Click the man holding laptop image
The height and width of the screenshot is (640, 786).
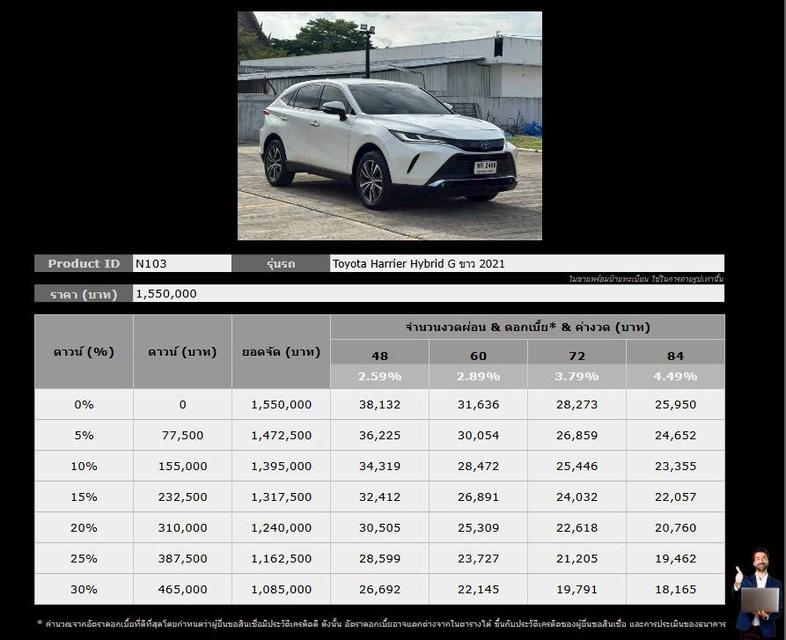(759, 593)
